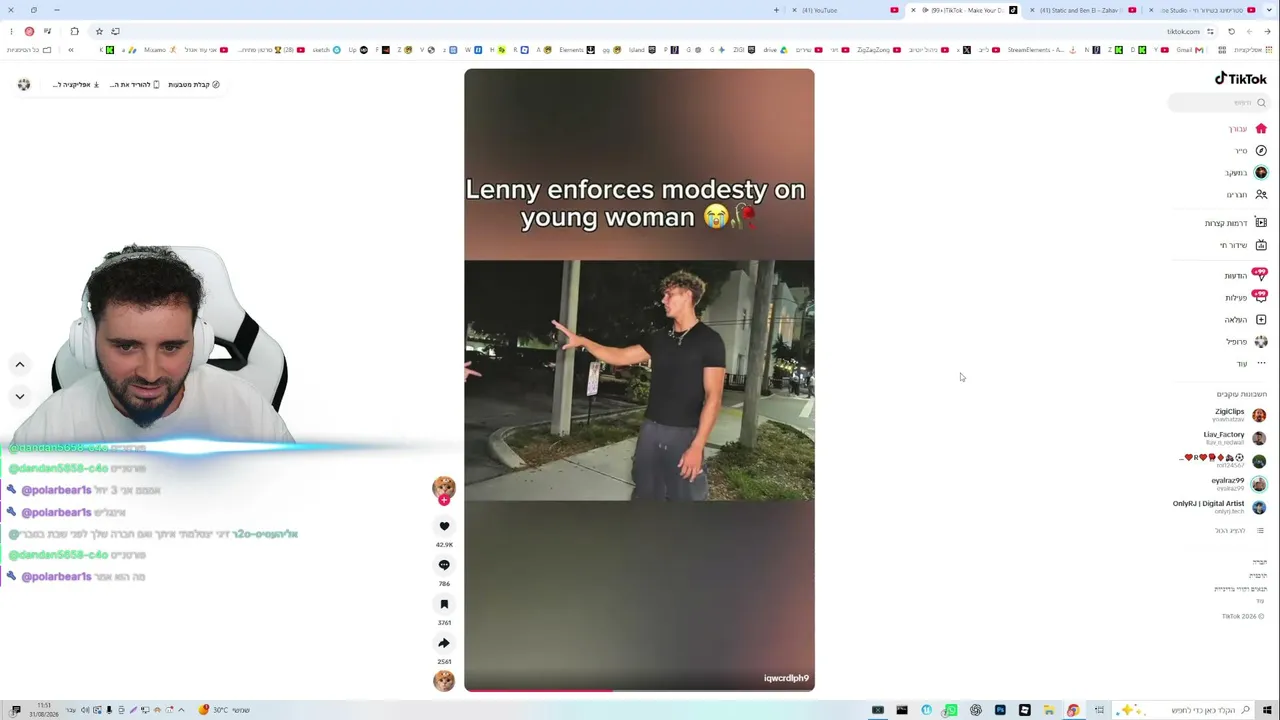Screen dimensions: 1280x720
Task: Save video with the bookmark icon
Action: [x=444, y=604]
